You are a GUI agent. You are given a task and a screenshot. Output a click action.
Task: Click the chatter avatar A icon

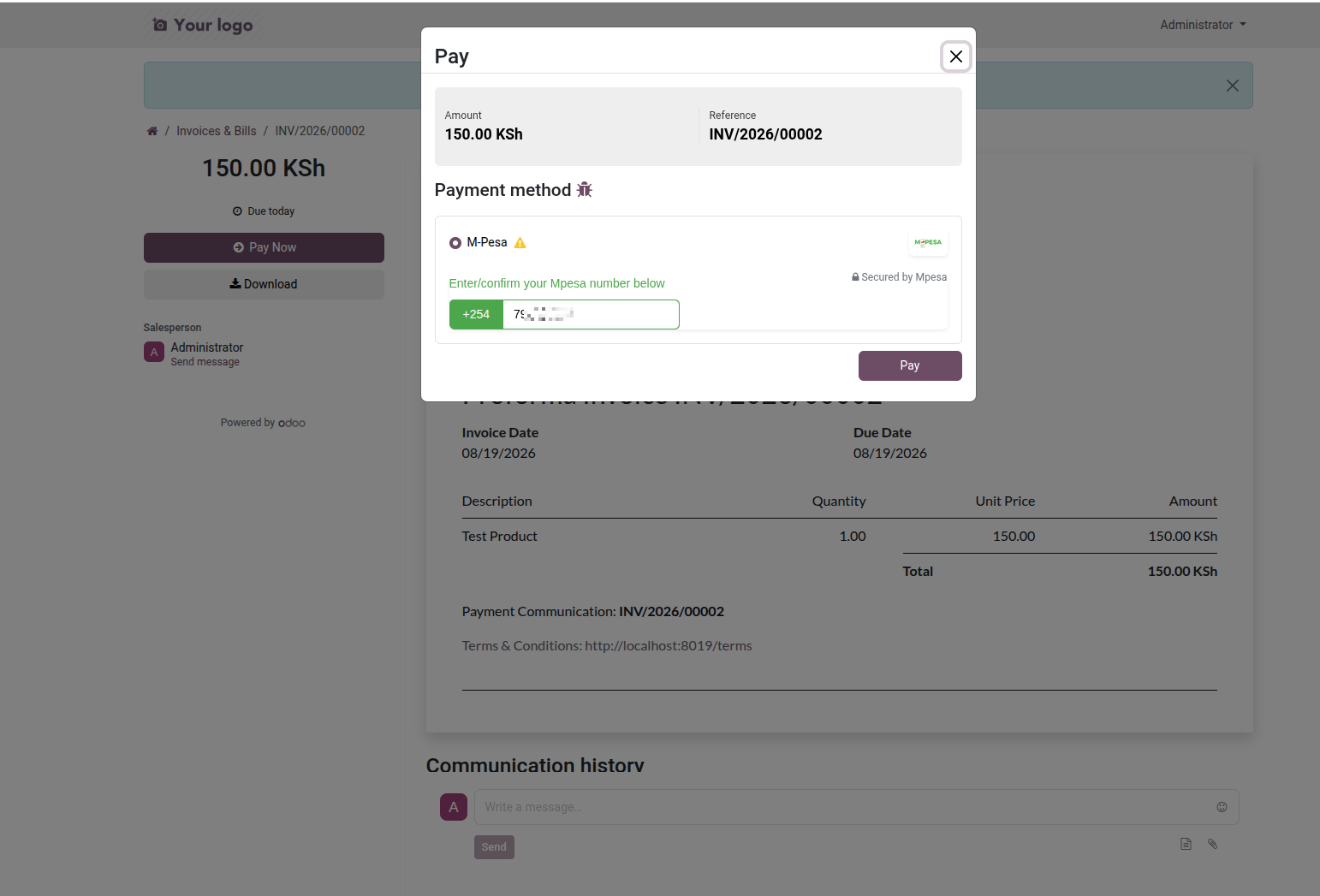(454, 807)
